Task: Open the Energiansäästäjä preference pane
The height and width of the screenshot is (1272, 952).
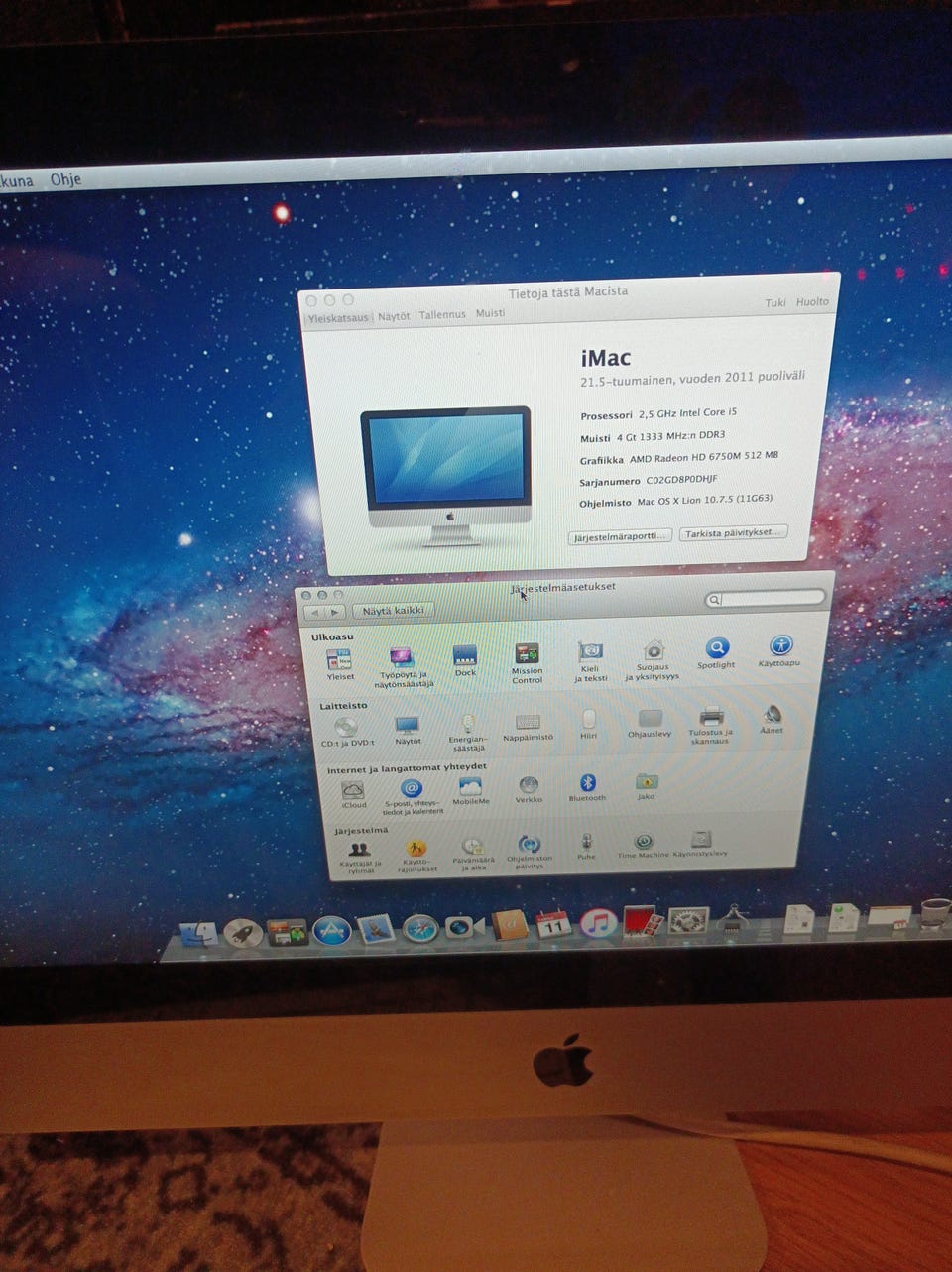Action: [x=467, y=733]
